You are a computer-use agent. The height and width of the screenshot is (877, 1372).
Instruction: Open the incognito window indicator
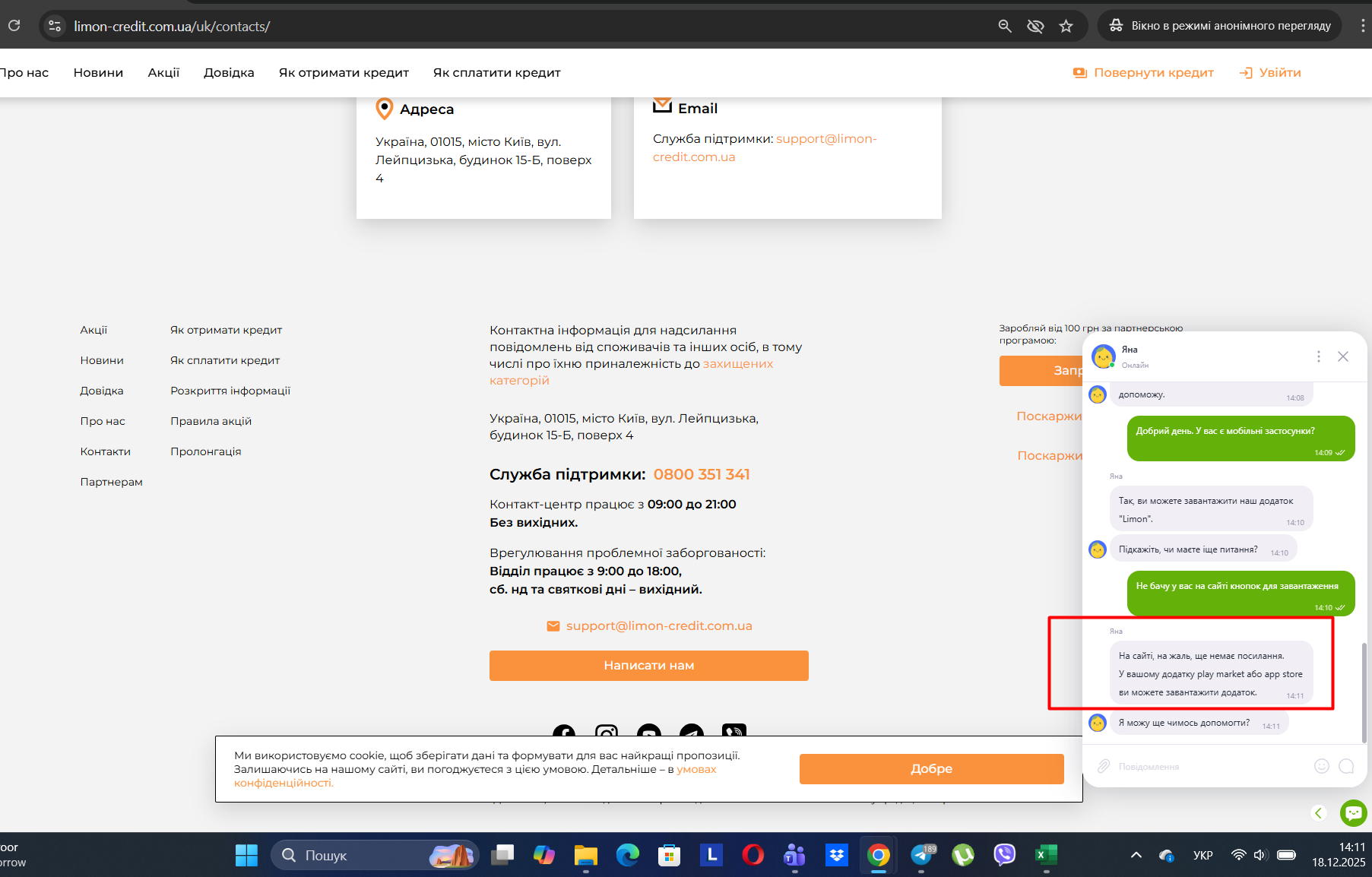1220,26
